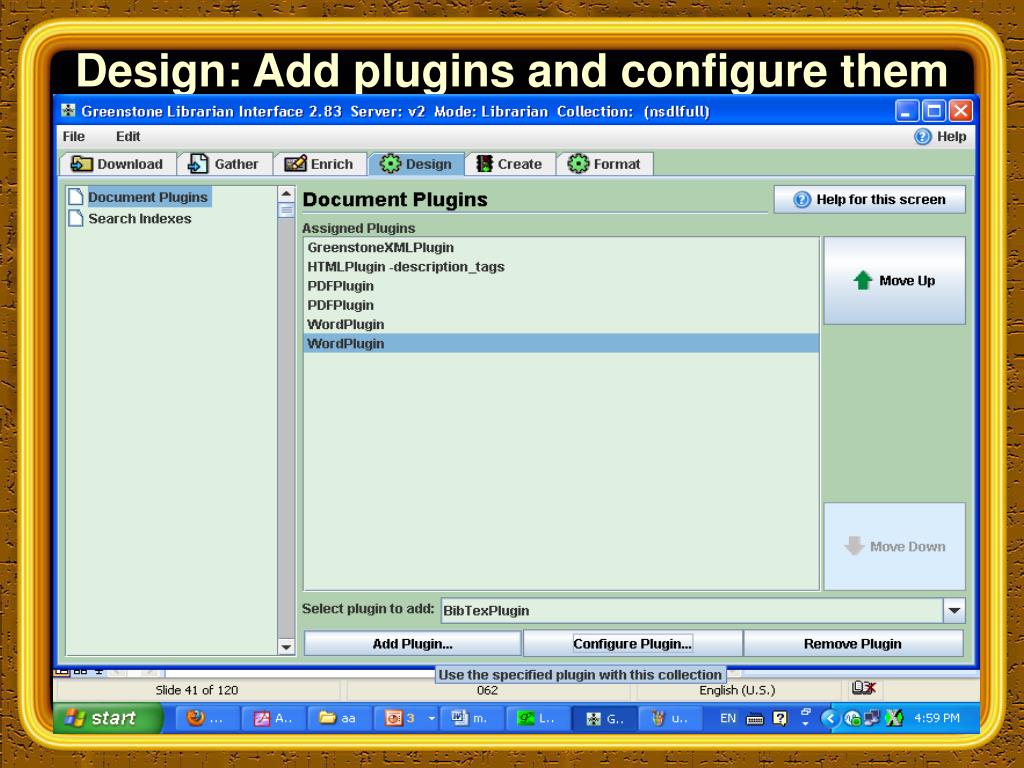This screenshot has height=768, width=1024.
Task: Click the Format tab gear icon
Action: click(578, 164)
